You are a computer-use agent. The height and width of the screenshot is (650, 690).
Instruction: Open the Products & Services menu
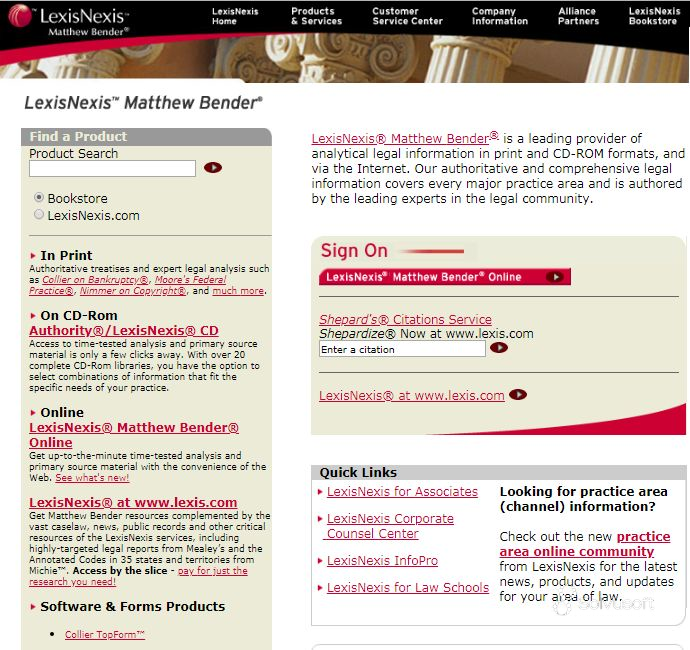(x=316, y=16)
